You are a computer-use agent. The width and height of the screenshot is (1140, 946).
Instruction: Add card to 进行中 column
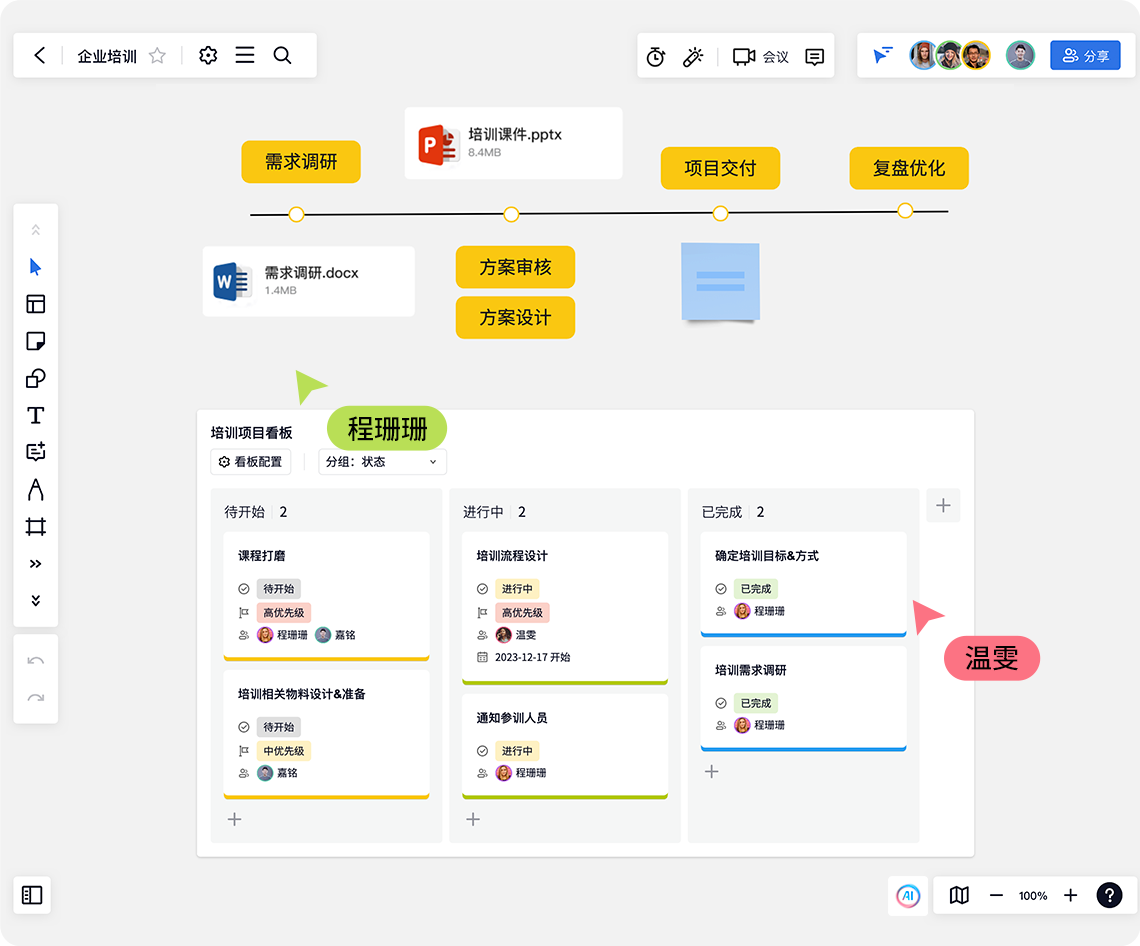[x=473, y=819]
